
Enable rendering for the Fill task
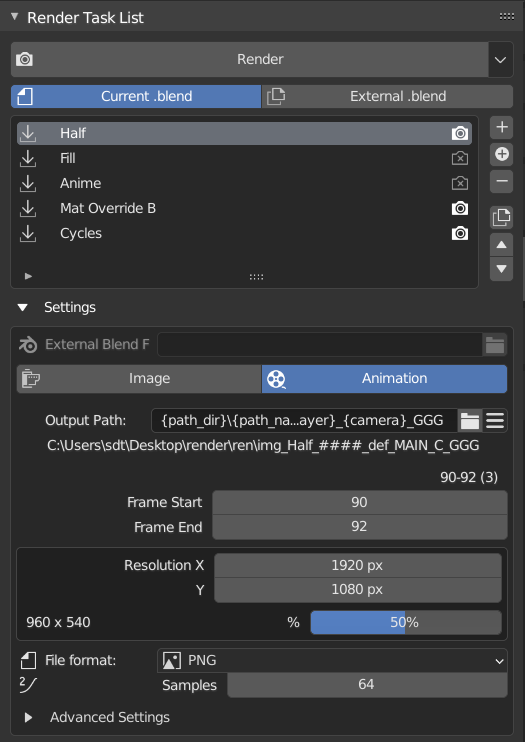(460, 159)
